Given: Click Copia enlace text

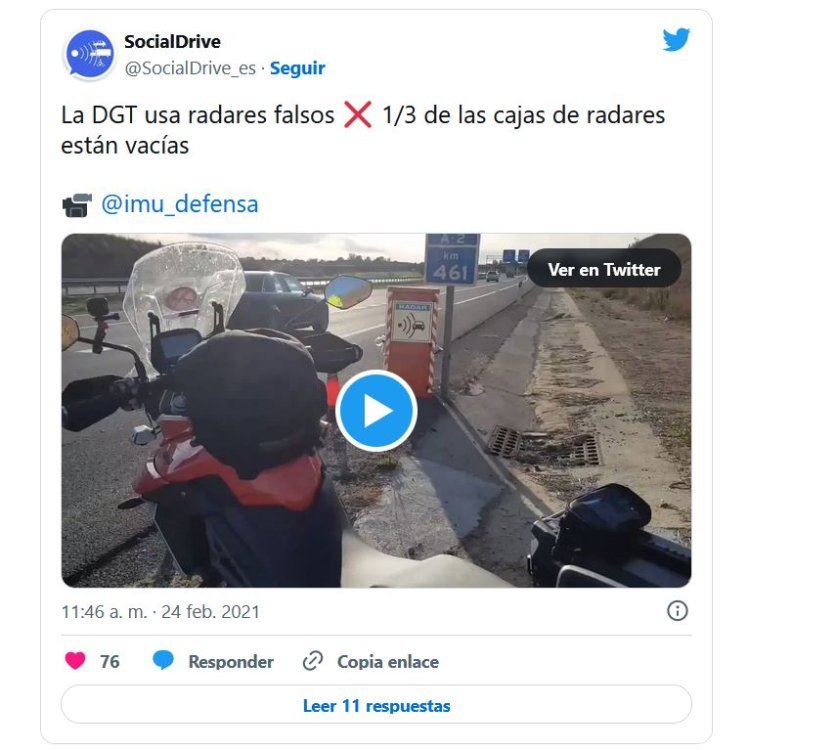Looking at the screenshot, I should tap(388, 661).
